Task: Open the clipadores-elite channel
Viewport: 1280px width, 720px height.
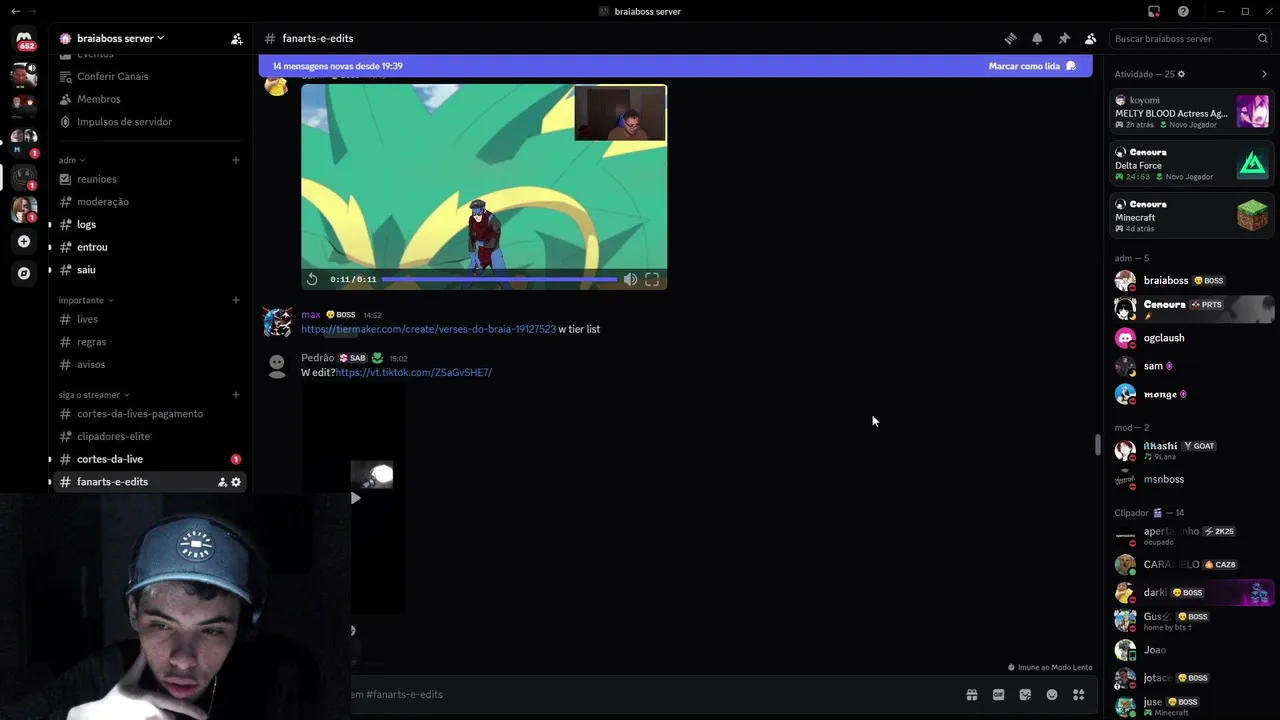Action: tap(150, 437)
